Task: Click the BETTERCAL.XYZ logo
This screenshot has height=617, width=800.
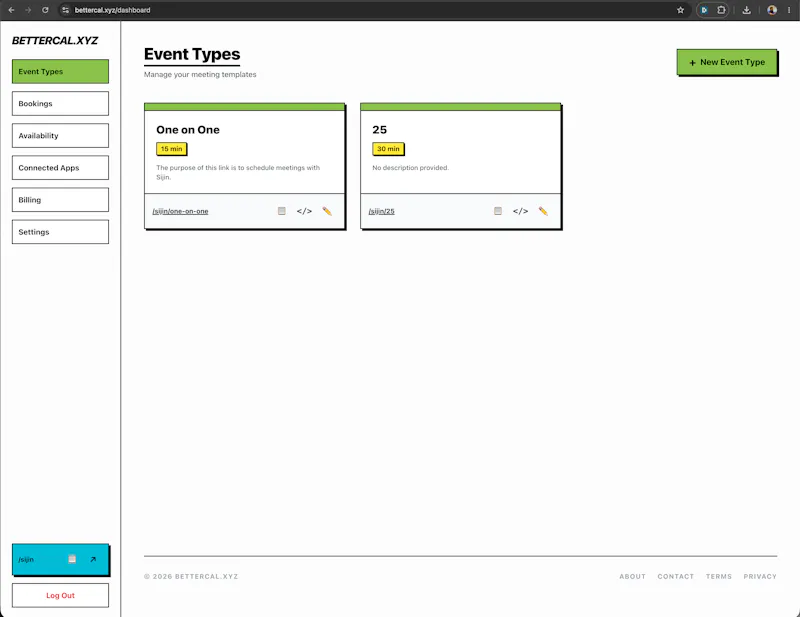Action: (55, 41)
